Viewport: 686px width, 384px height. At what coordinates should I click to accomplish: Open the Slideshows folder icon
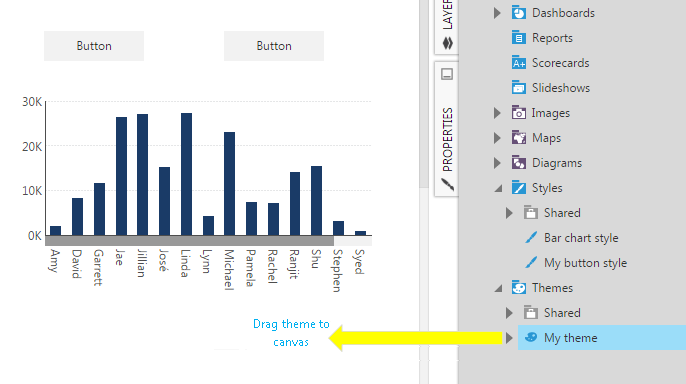click(x=518, y=87)
